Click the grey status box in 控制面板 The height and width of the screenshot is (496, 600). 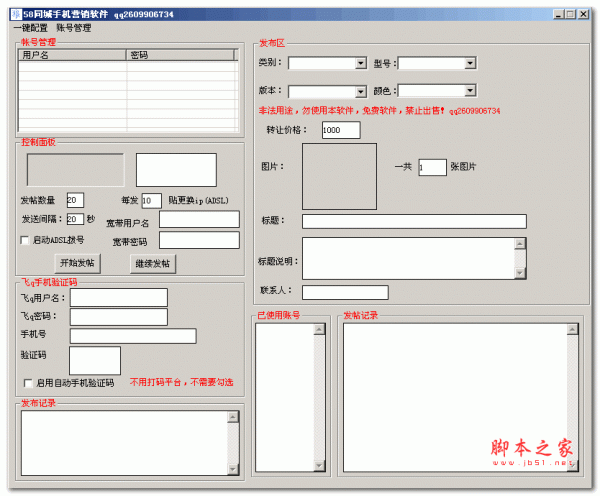pyautogui.click(x=75, y=170)
